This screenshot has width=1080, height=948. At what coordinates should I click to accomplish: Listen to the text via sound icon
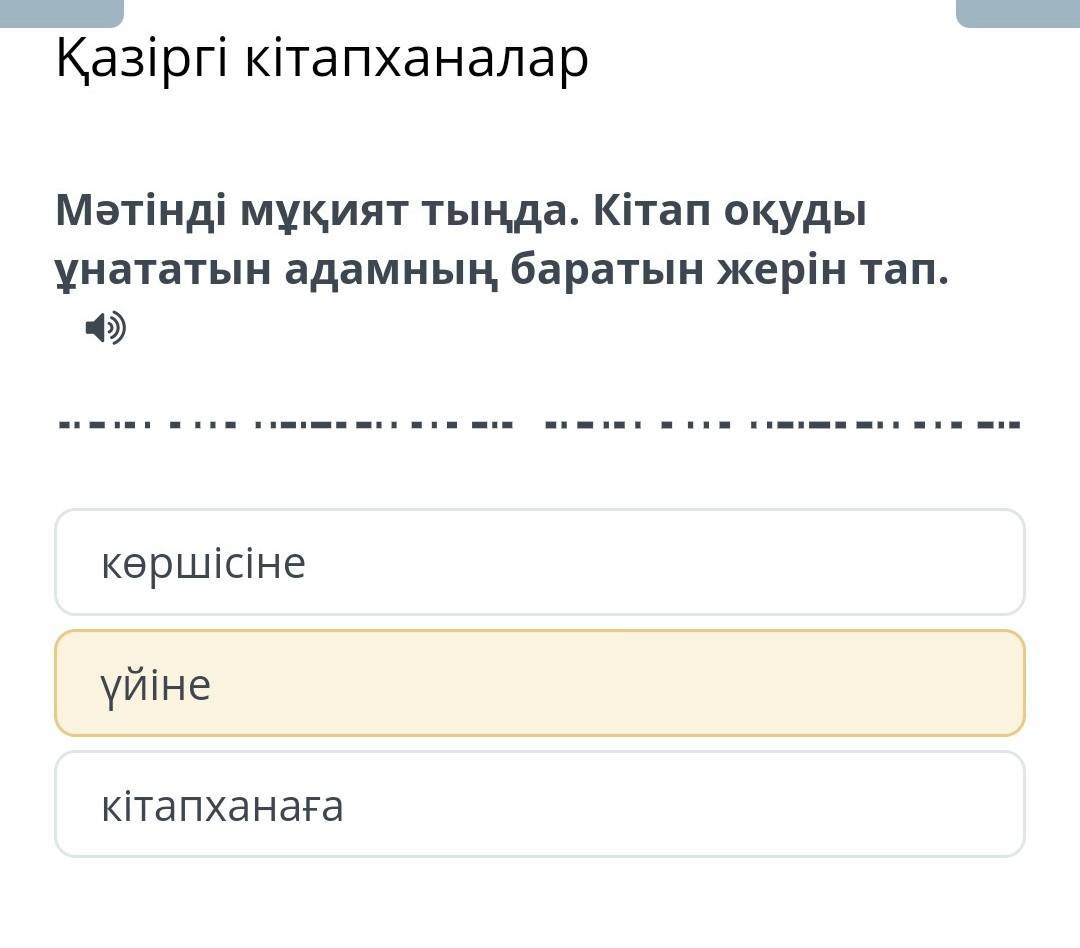pos(105,327)
